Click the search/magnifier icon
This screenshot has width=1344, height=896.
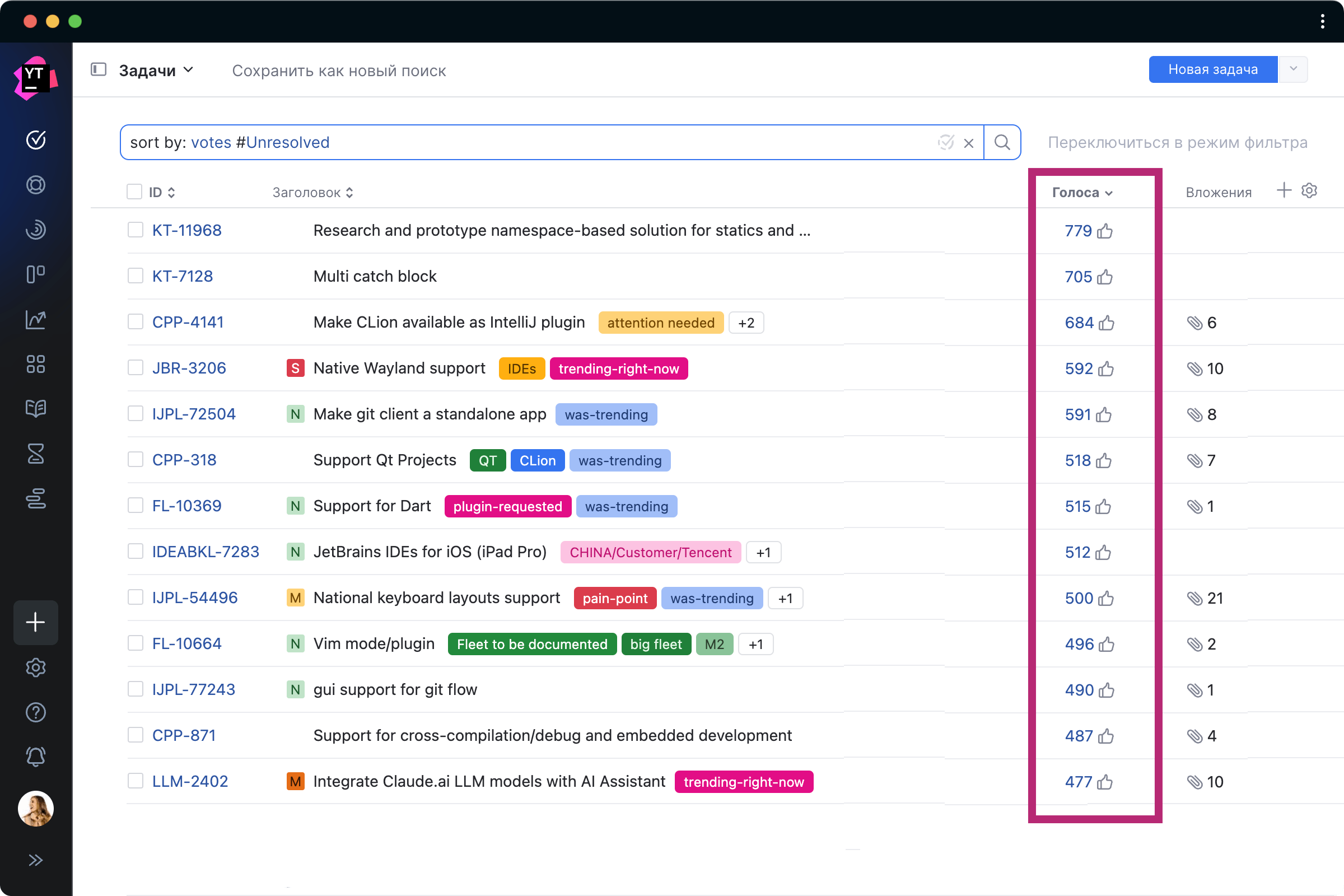[x=1001, y=142]
